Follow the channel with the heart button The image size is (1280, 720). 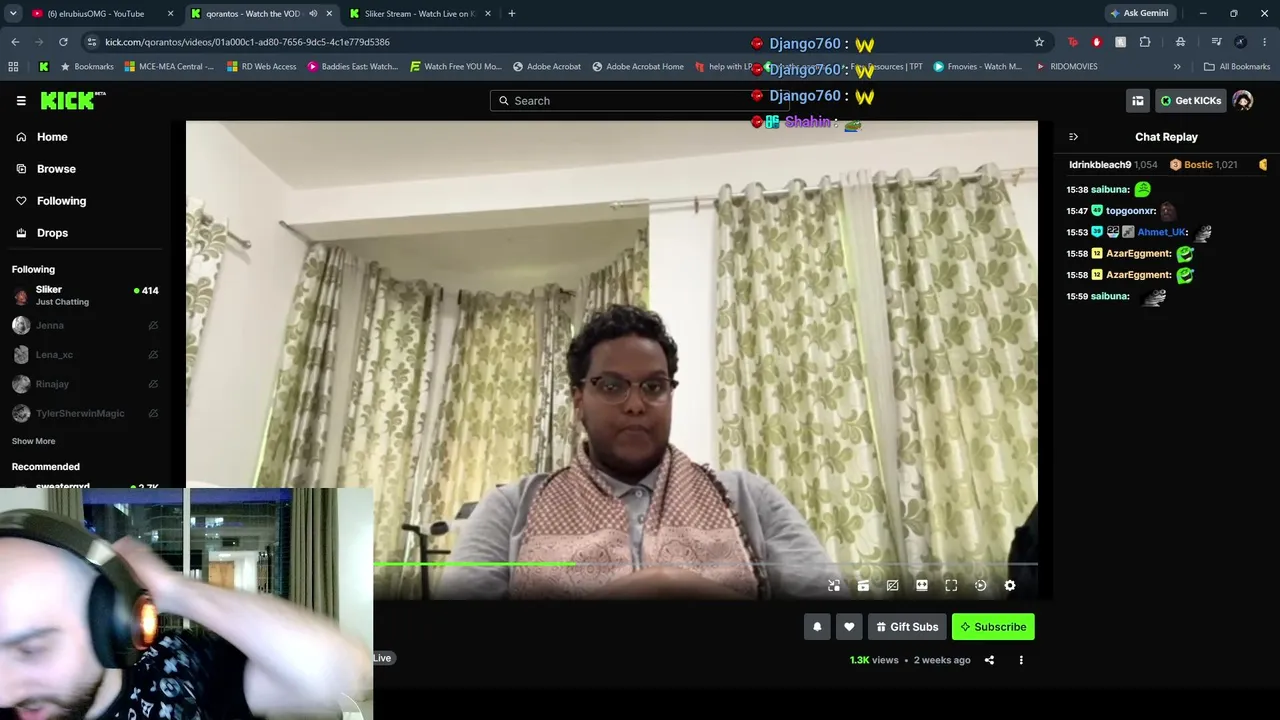point(849,627)
